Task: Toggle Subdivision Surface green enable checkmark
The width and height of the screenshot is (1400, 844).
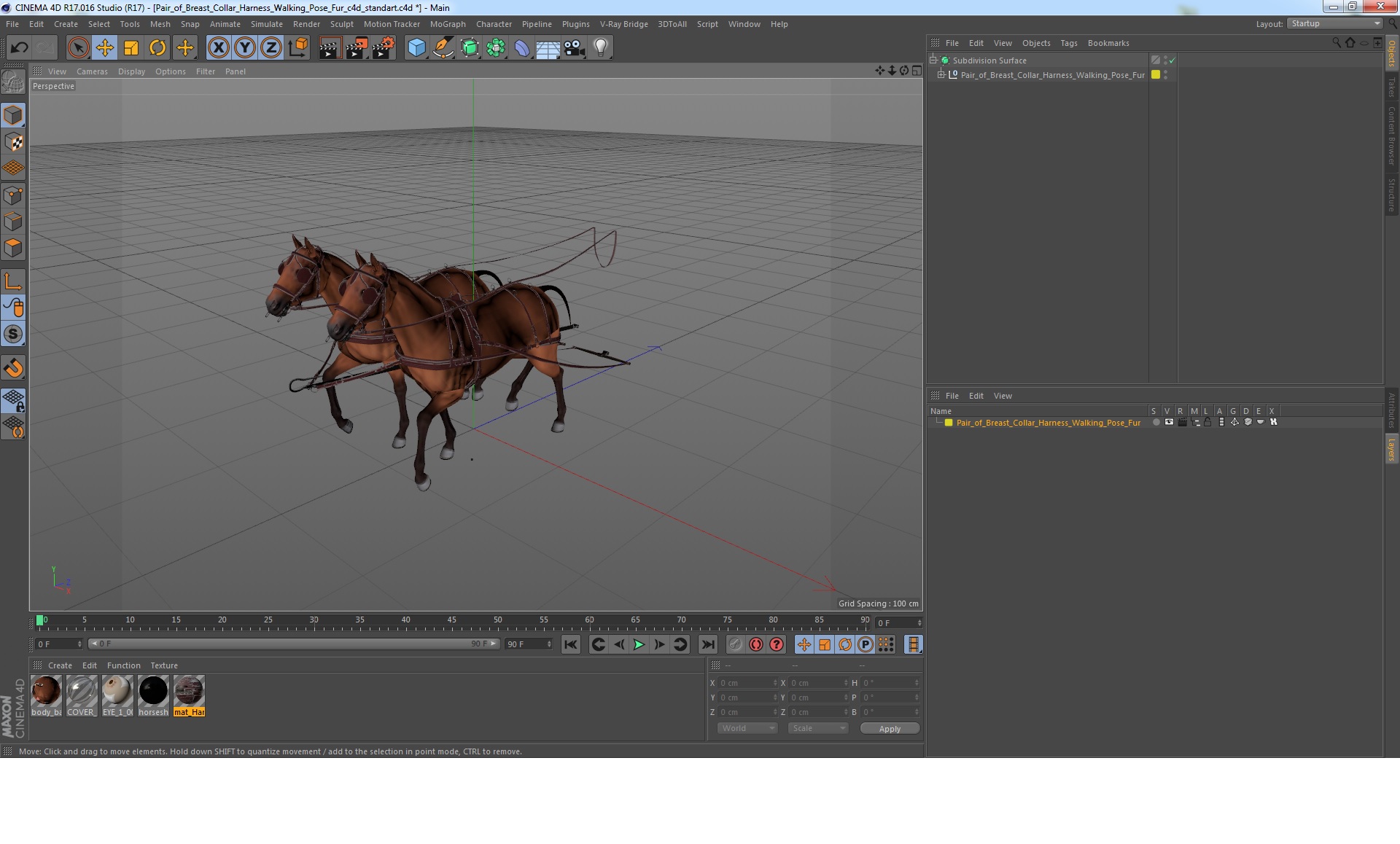Action: click(x=1172, y=60)
